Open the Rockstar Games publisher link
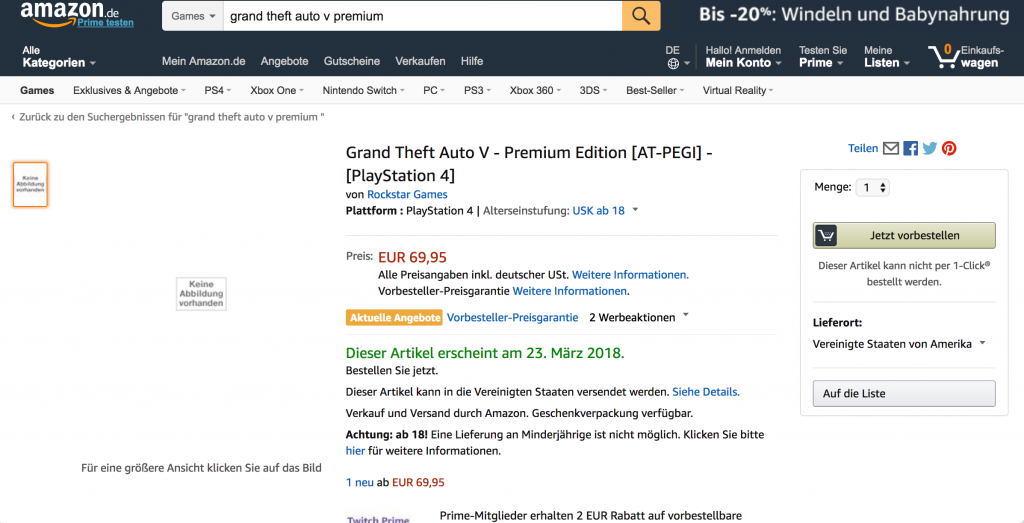The image size is (1024, 523). [407, 194]
